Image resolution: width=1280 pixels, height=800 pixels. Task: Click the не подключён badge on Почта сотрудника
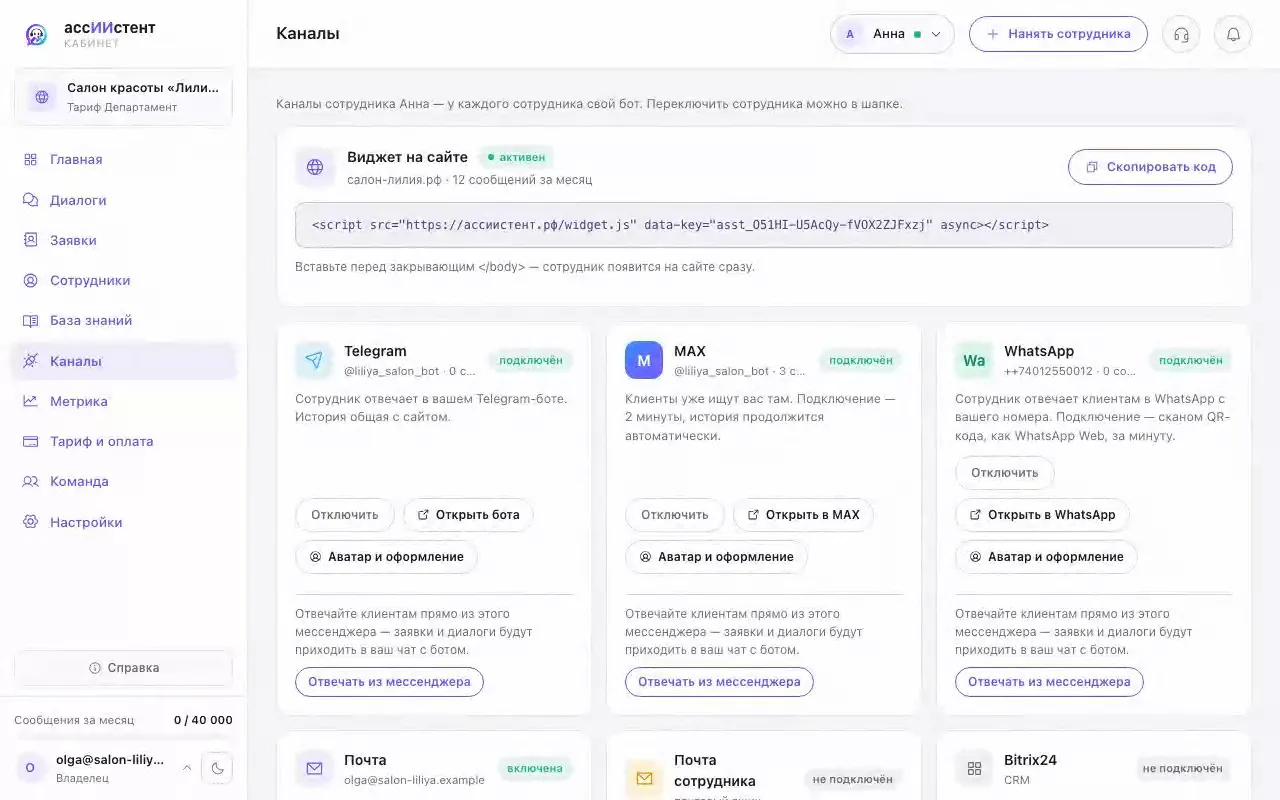852,779
